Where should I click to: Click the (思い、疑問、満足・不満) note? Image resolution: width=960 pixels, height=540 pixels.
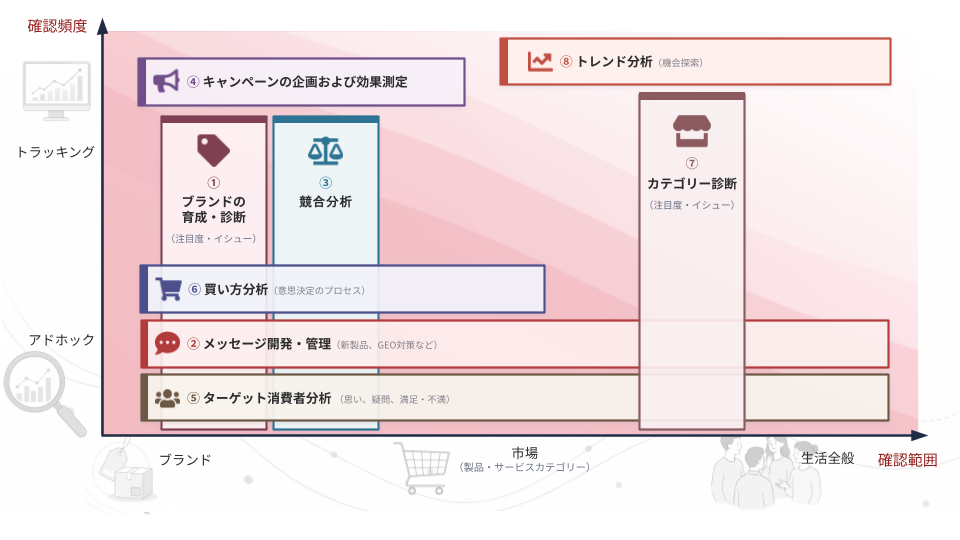click(395, 399)
